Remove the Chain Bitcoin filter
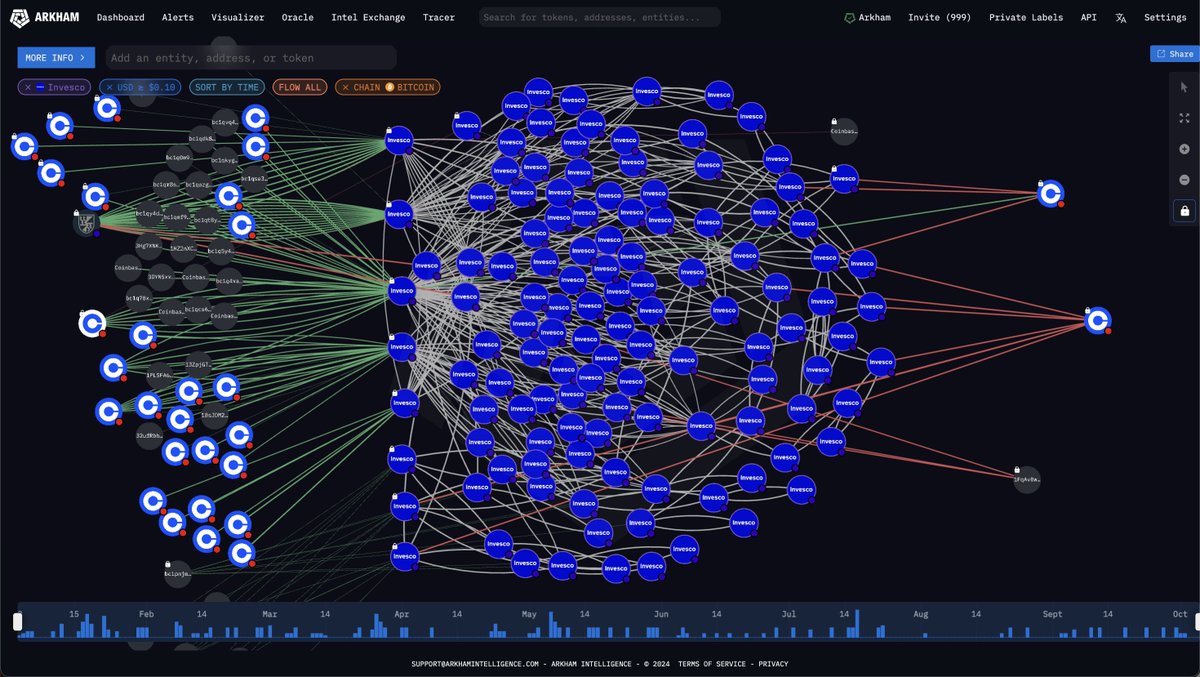The height and width of the screenshot is (677, 1200). 346,88
